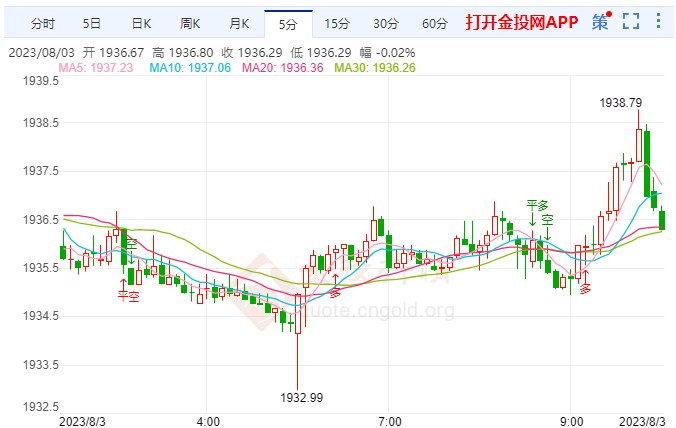
Task: Click the 1937.5 price axis label
Action: (x=41, y=171)
